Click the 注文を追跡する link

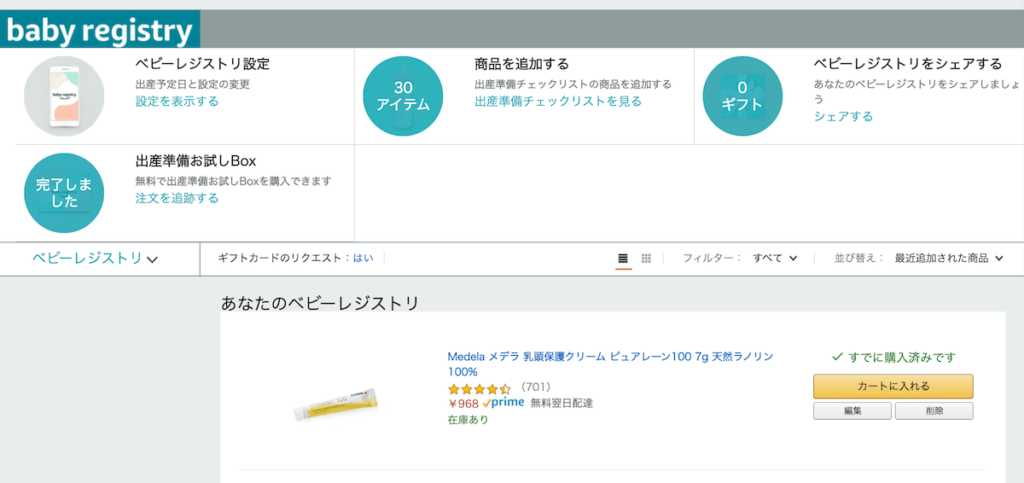pyautogui.click(x=177, y=198)
